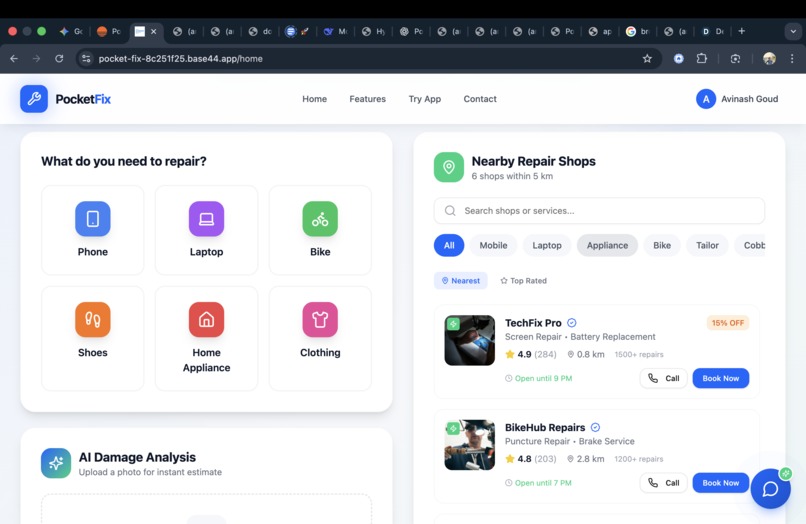Viewport: 806px width, 524px height.
Task: Select the Phone repair category icon
Action: tap(93, 219)
